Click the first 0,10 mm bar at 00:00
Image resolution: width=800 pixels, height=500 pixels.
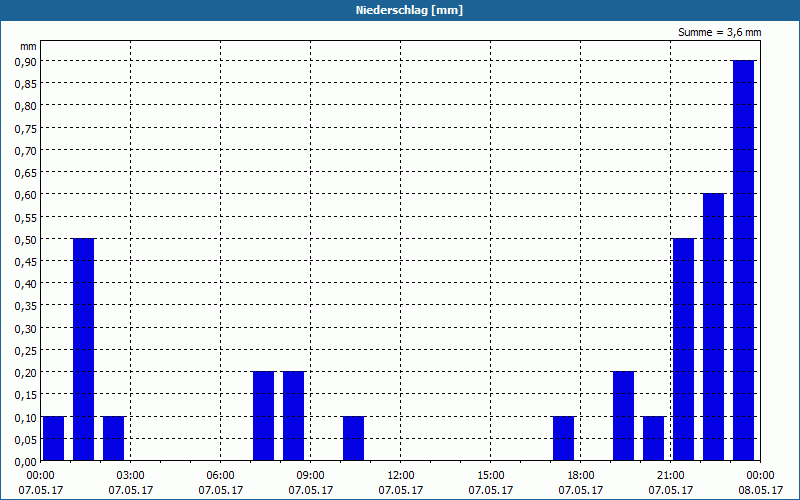[54, 438]
